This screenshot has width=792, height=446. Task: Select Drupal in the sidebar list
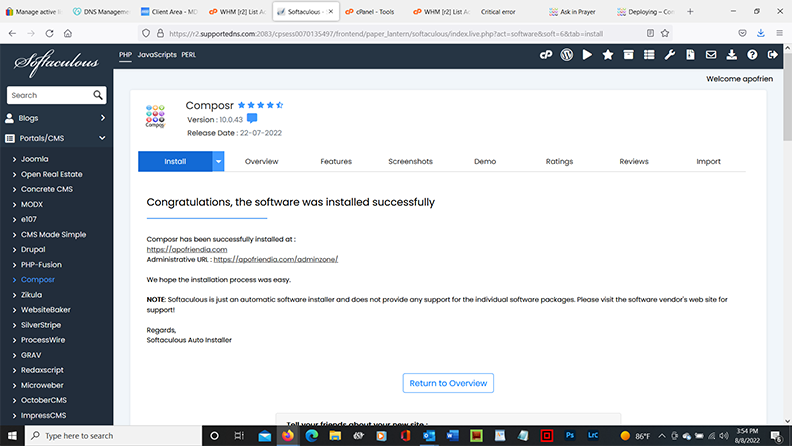click(35, 249)
